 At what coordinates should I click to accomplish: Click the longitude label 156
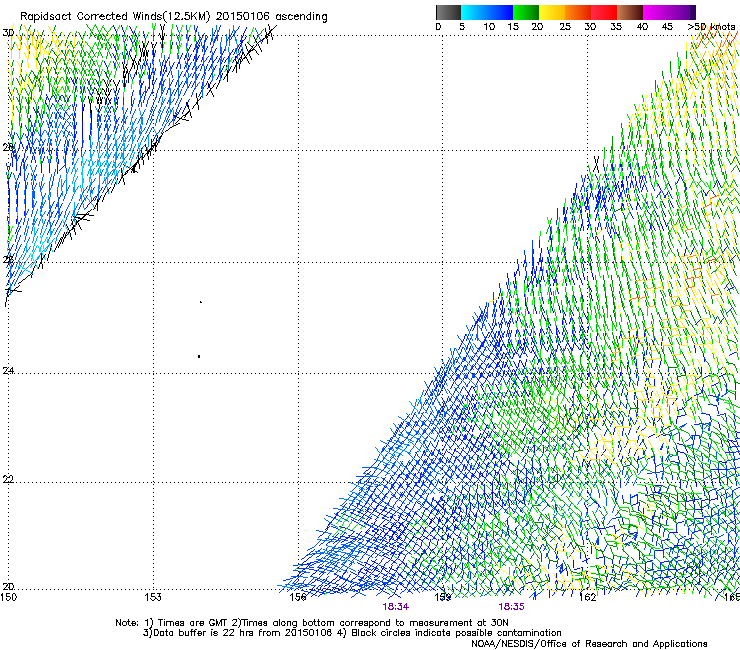point(298,597)
